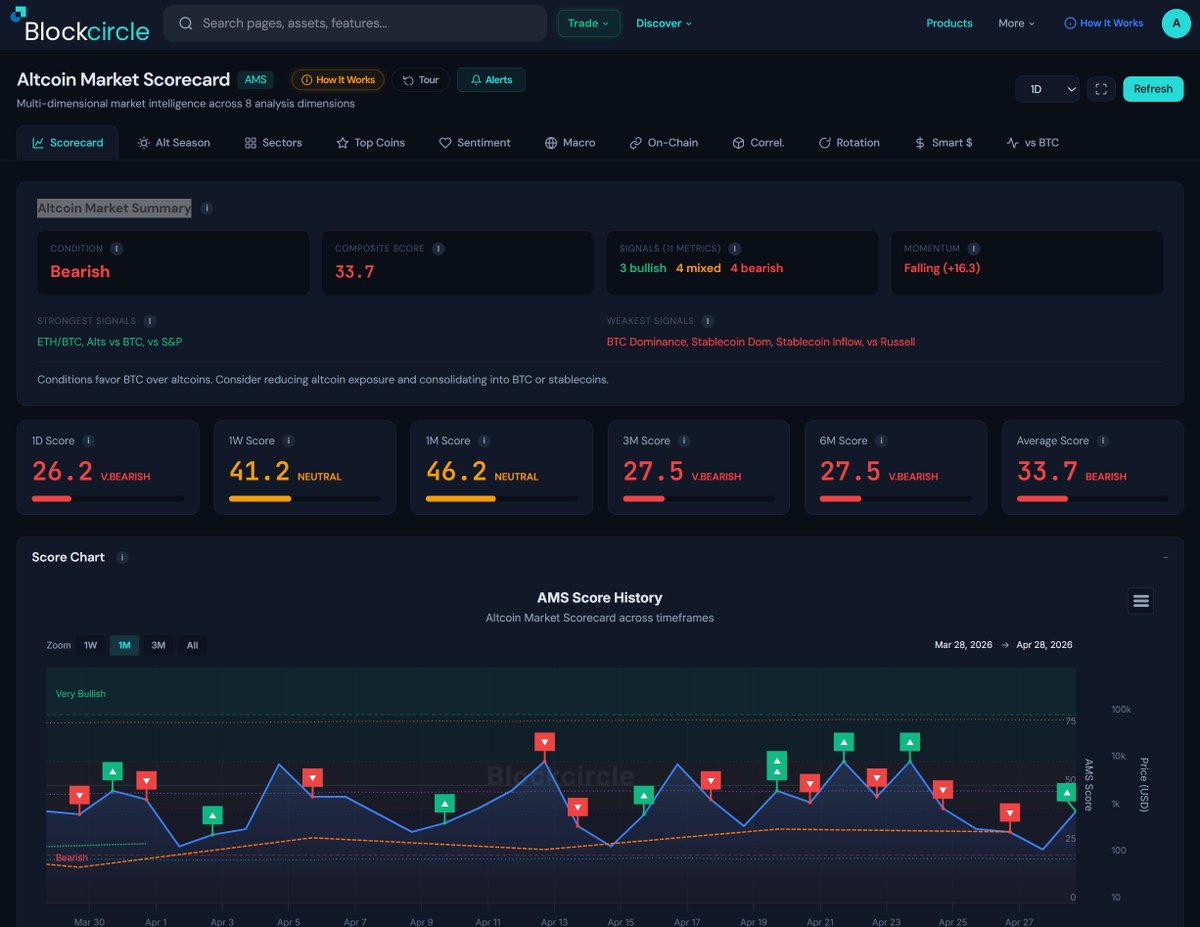Open the Rotation tab
This screenshot has height=927, width=1200.
849,143
